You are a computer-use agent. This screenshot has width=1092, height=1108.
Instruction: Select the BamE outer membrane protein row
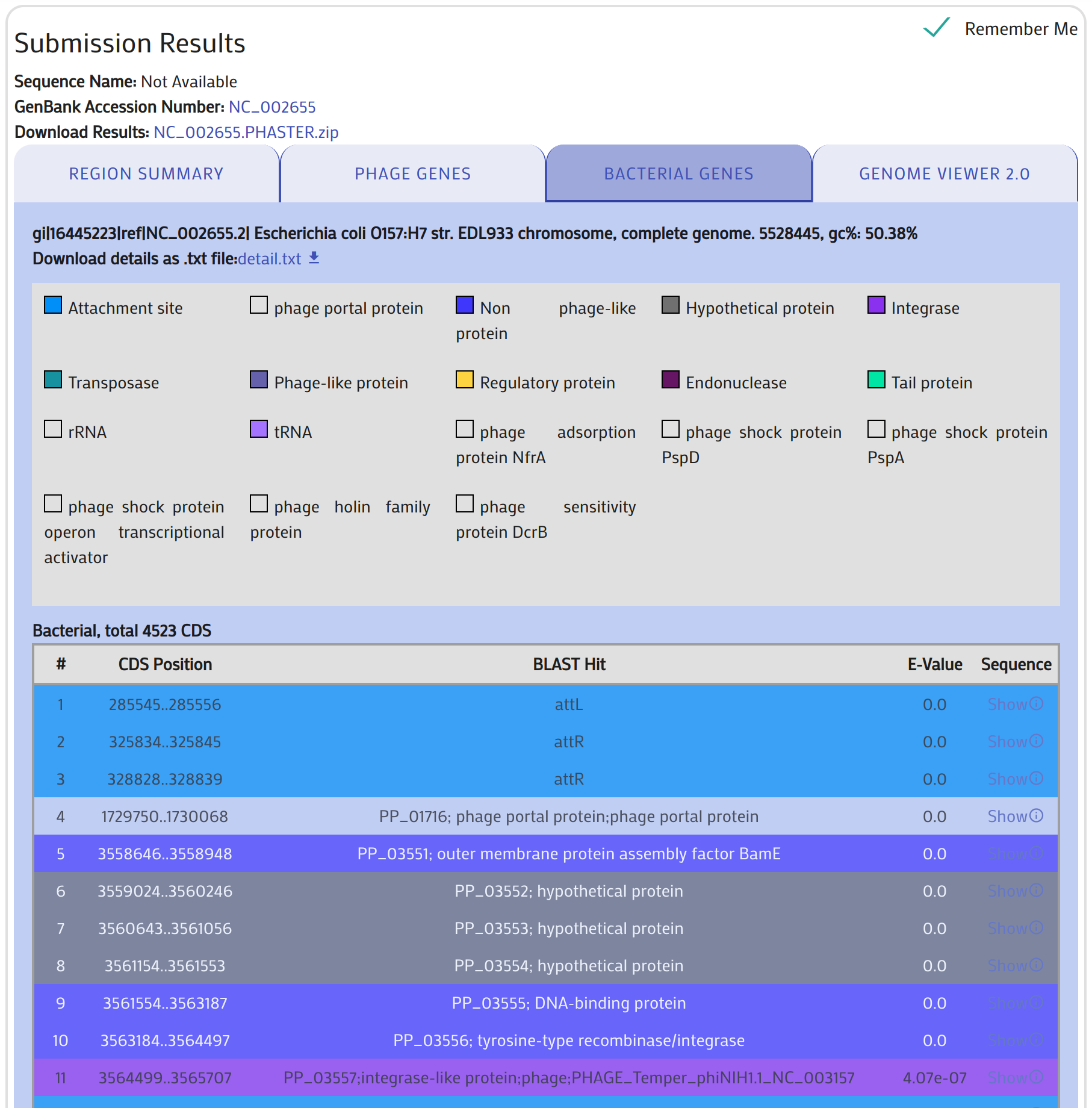[x=568, y=854]
